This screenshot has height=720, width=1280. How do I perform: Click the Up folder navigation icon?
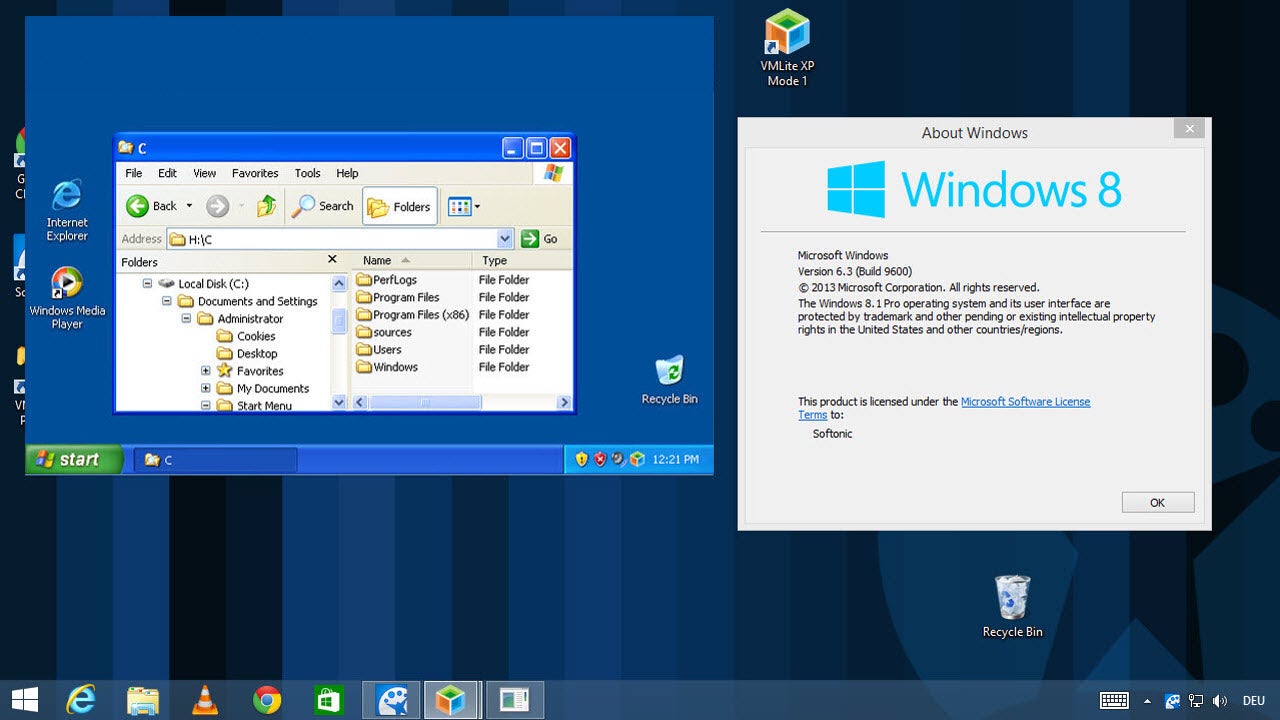266,206
